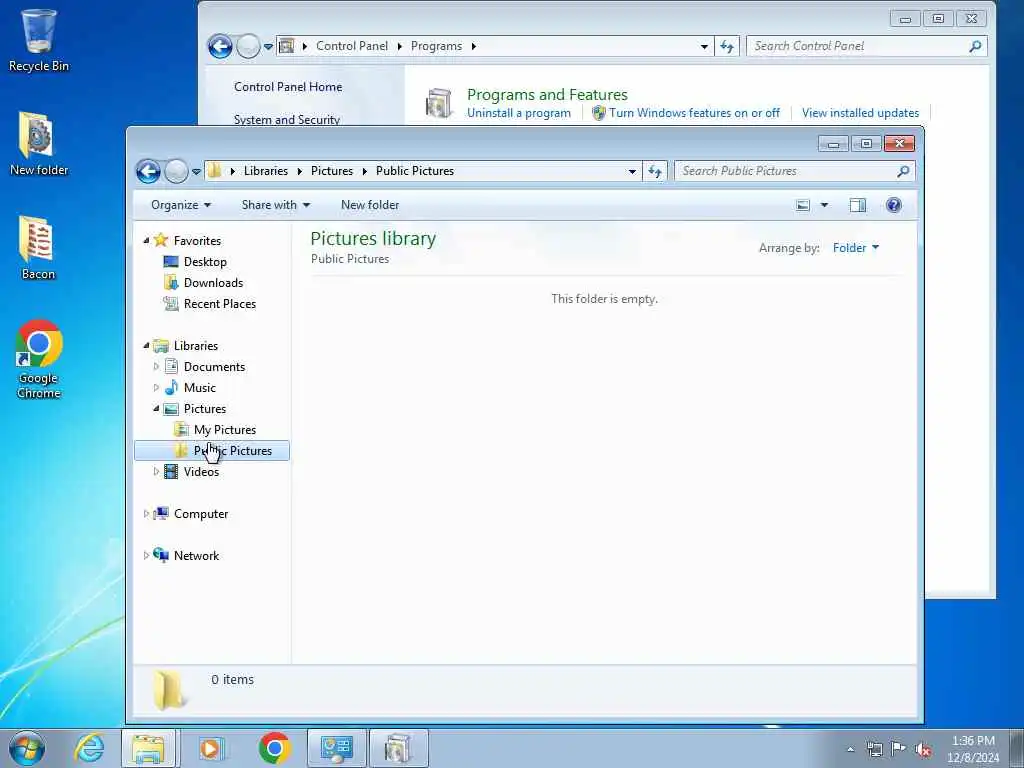1024x768 pixels.
Task: Select Videos library
Action: 201,472
